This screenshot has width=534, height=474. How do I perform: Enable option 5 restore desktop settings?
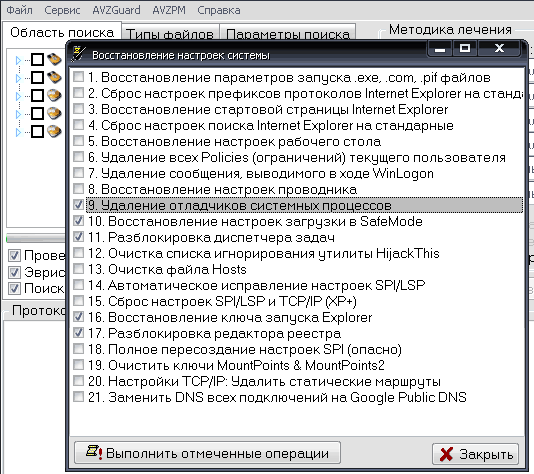coord(79,141)
